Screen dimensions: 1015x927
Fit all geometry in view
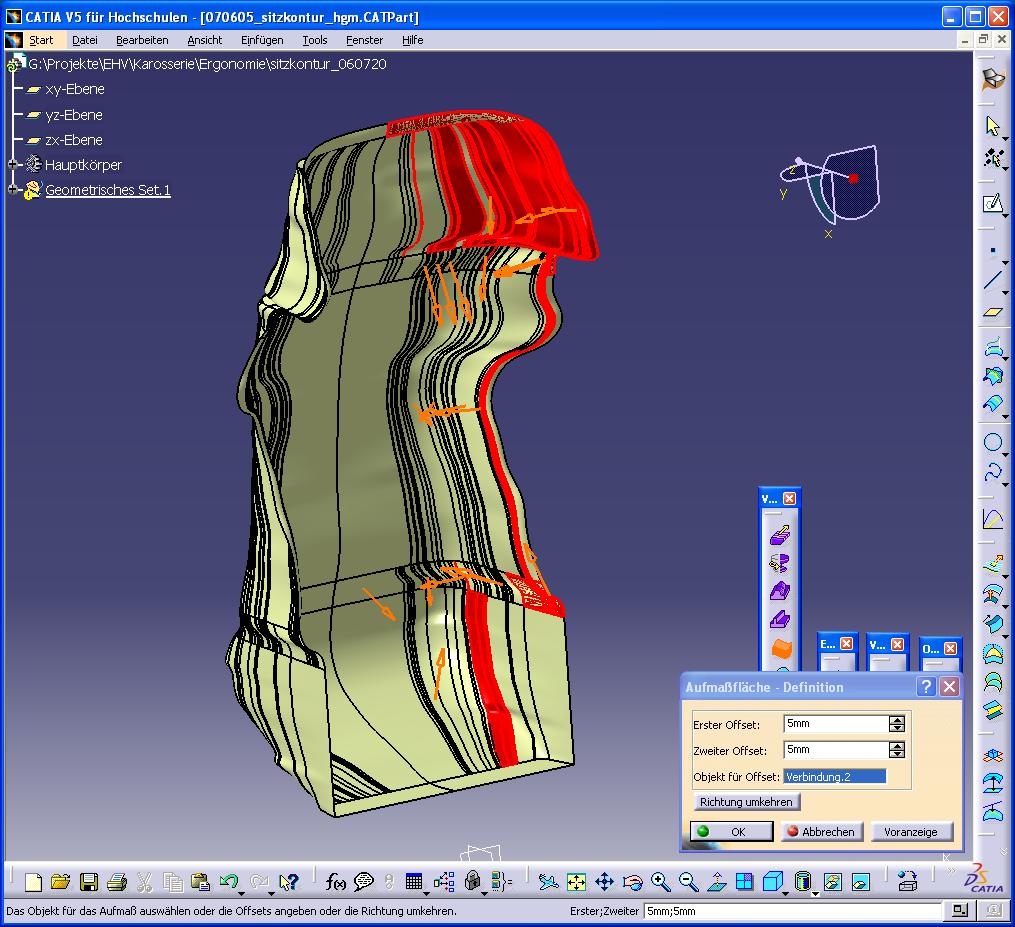[x=576, y=882]
